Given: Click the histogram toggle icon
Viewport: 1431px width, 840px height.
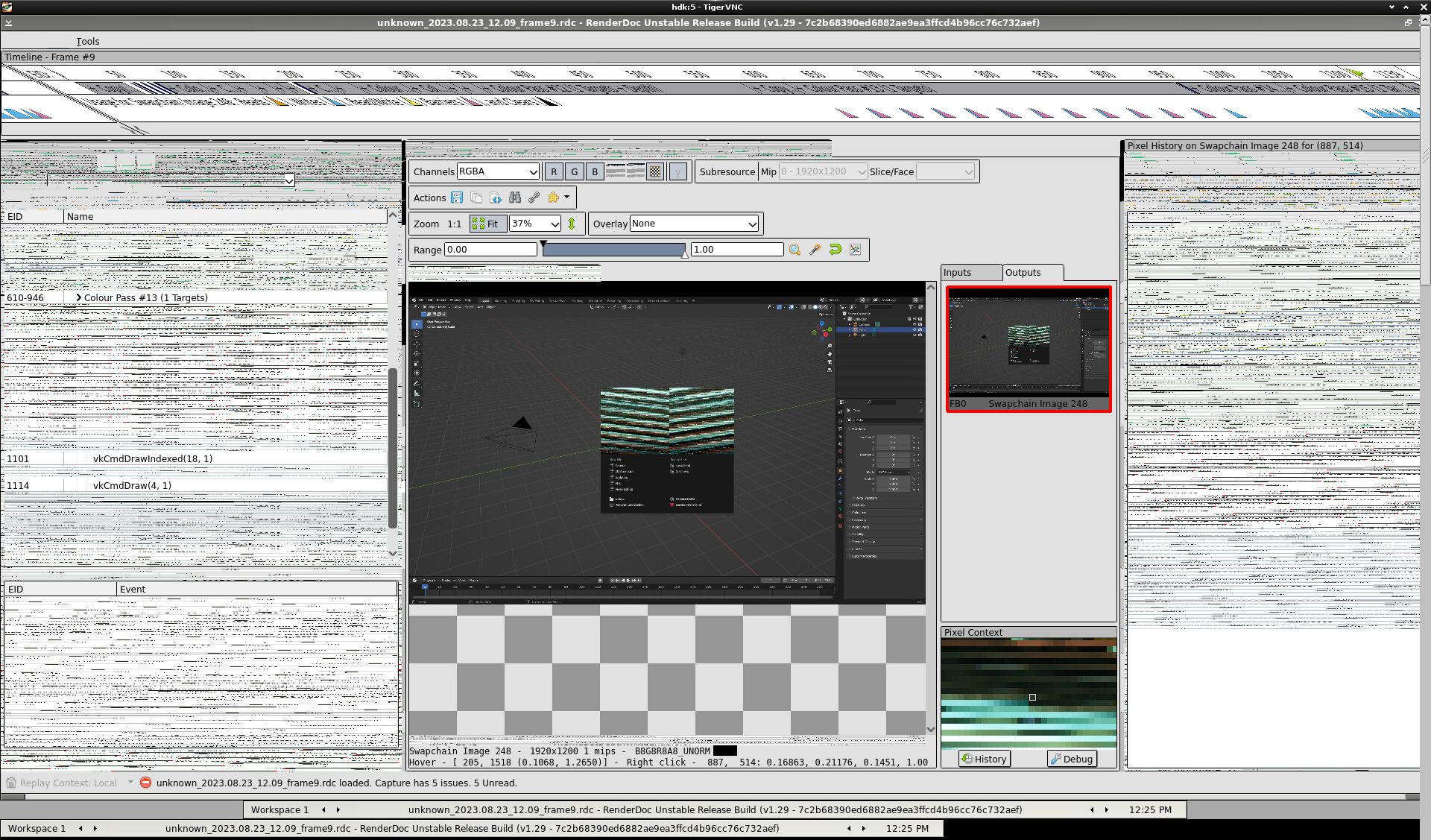Looking at the screenshot, I should tap(855, 250).
